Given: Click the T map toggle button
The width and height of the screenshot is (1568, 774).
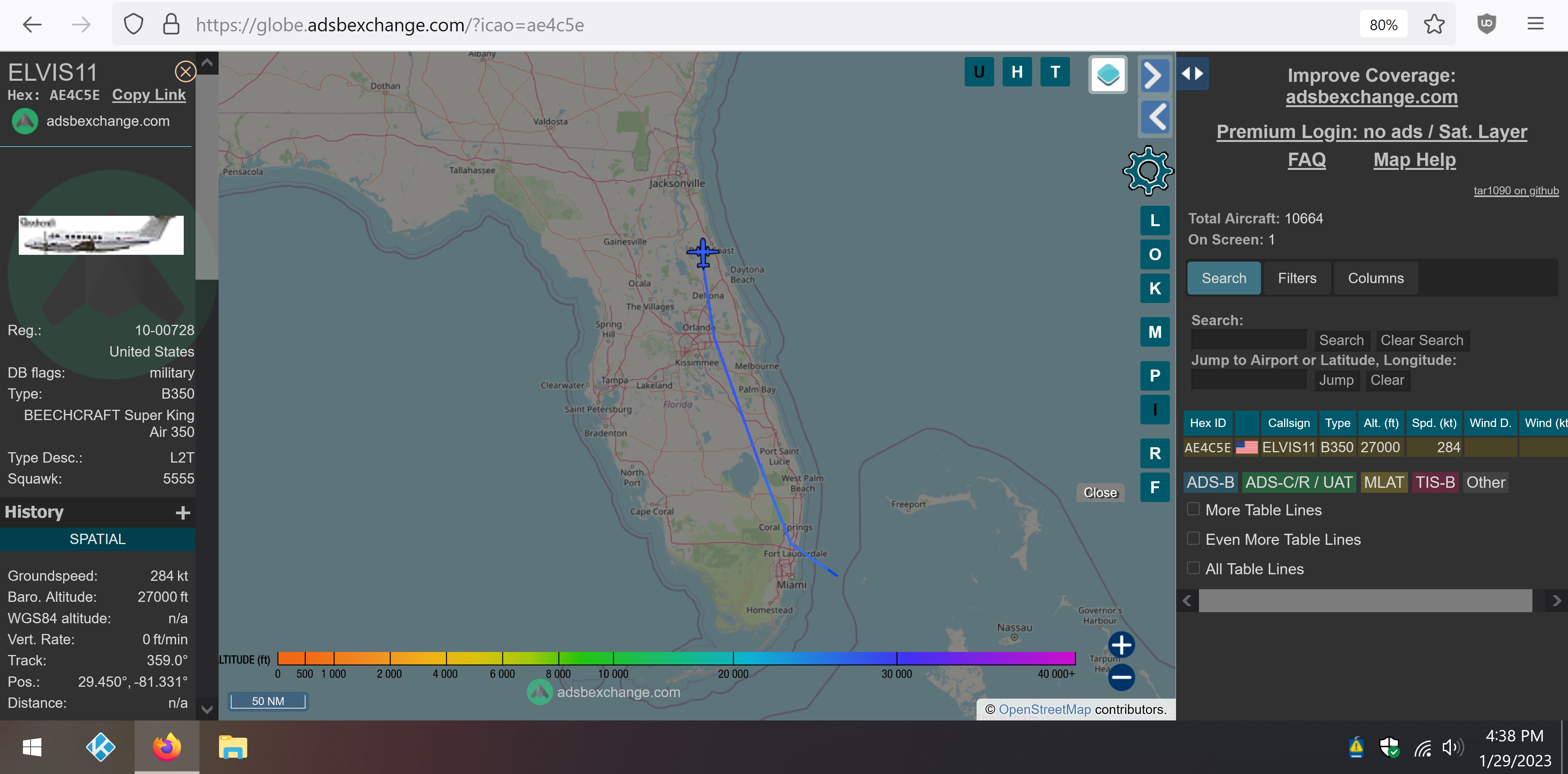Looking at the screenshot, I should click(x=1055, y=72).
